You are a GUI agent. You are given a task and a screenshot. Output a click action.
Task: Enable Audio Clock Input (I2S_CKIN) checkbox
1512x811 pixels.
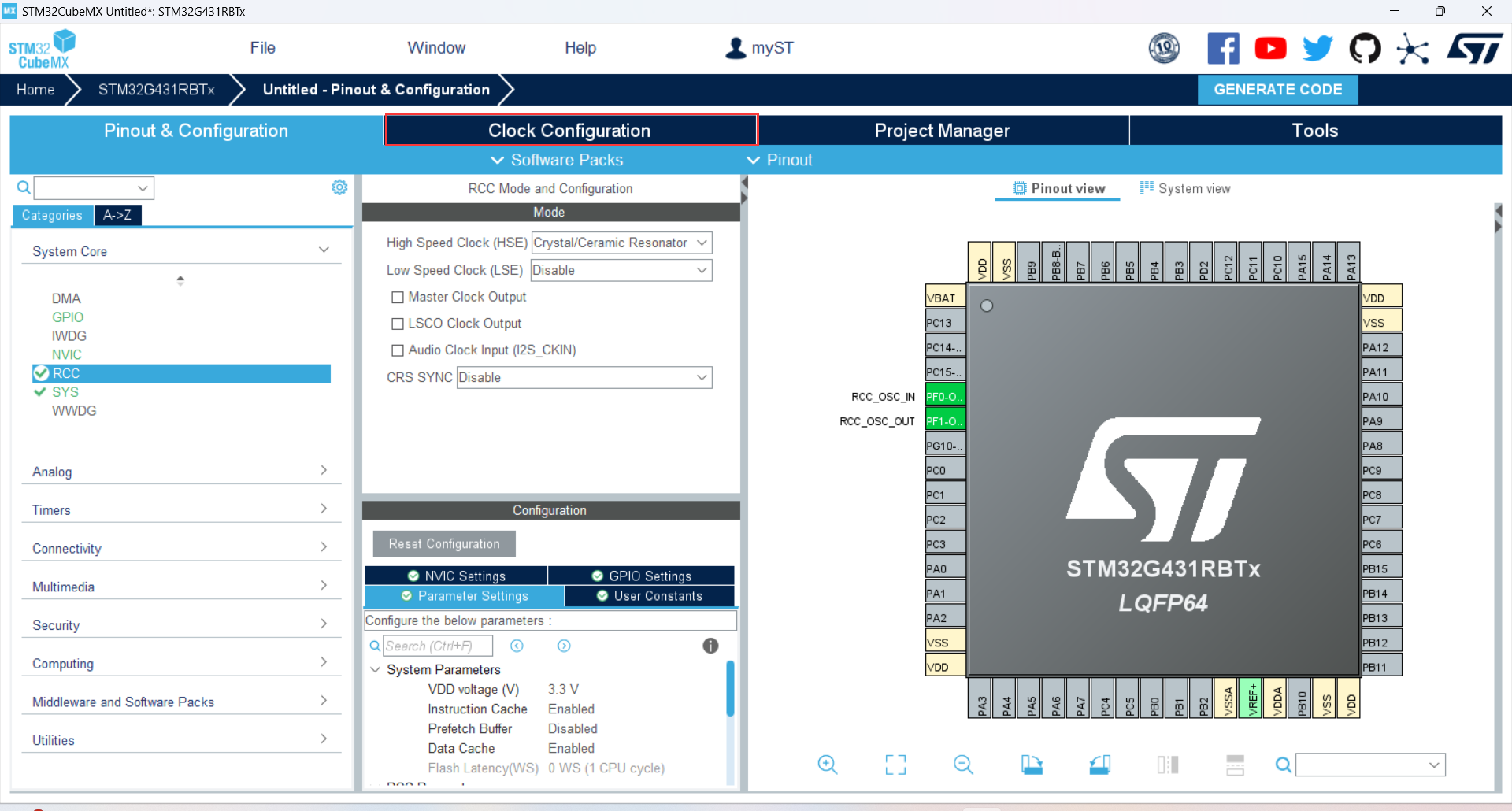point(398,350)
